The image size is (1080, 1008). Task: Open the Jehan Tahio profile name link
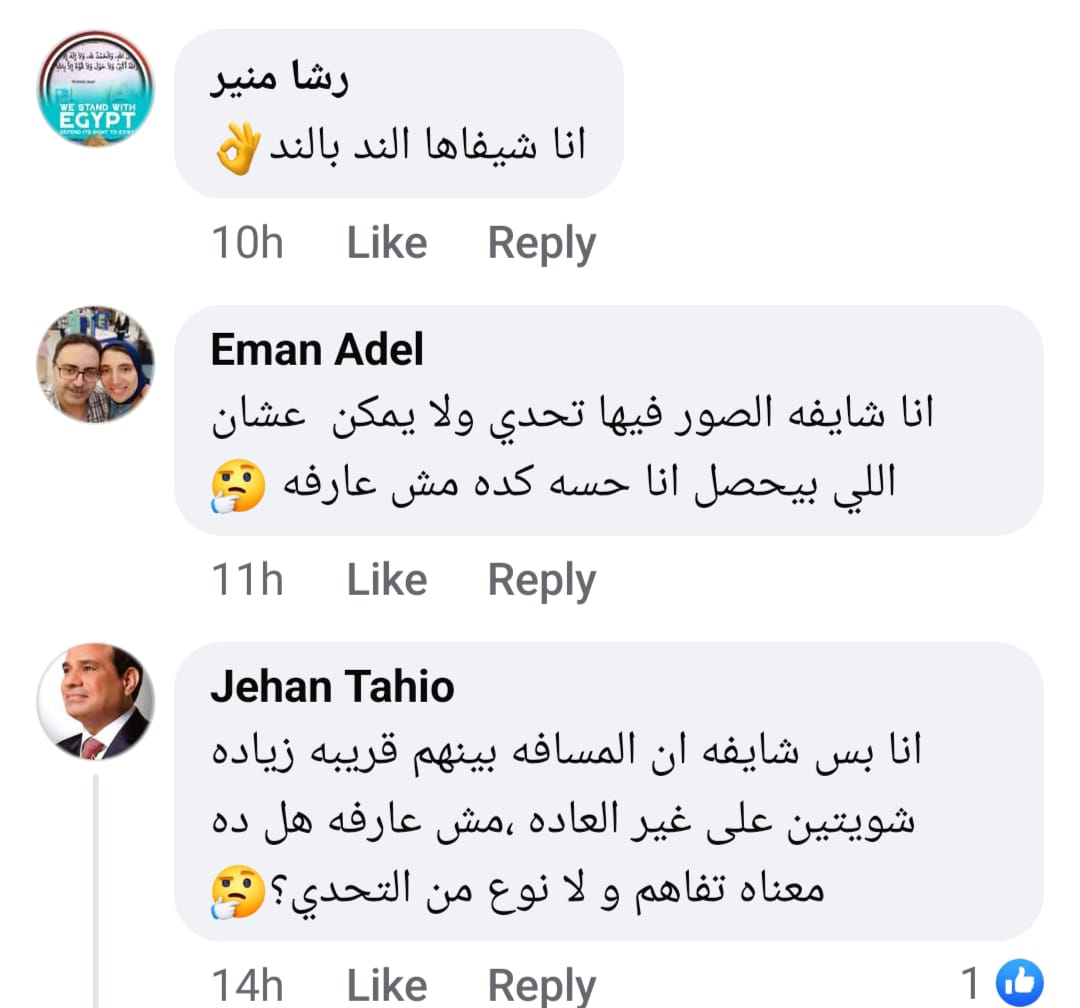point(332,687)
